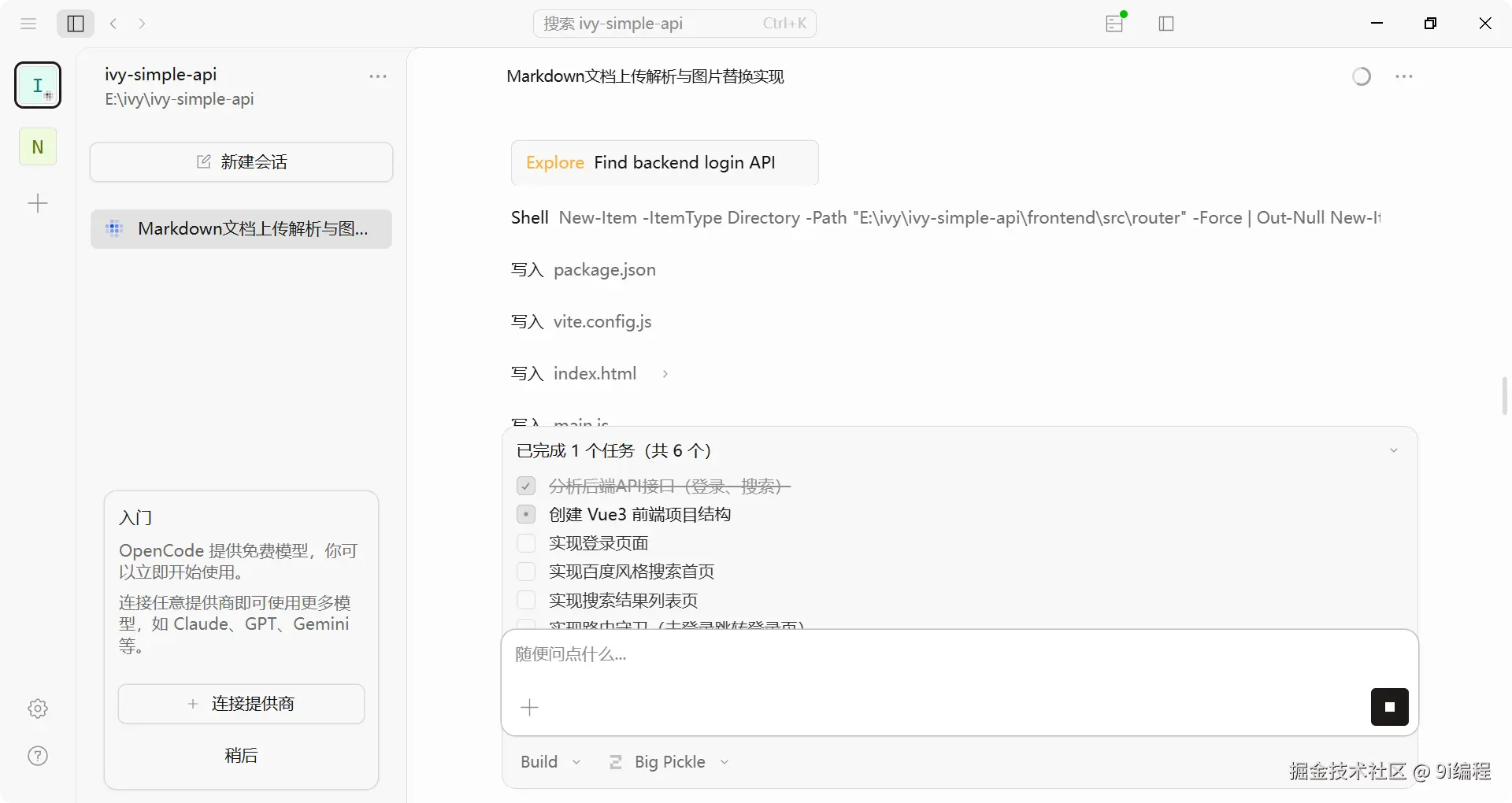Collapse the task list chevron
The height and width of the screenshot is (803, 1512).
1394,451
